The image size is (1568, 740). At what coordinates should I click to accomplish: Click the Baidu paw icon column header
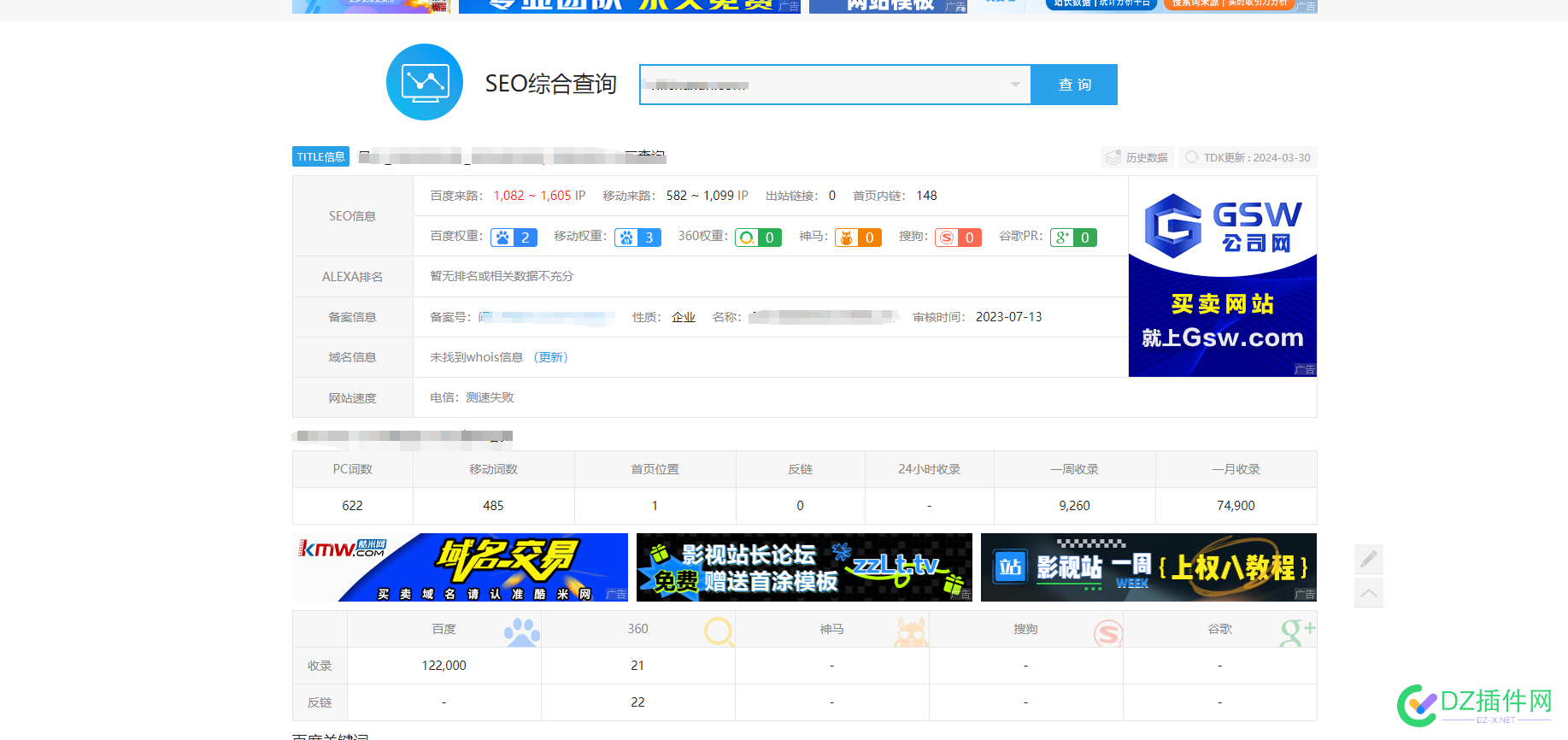[521, 632]
